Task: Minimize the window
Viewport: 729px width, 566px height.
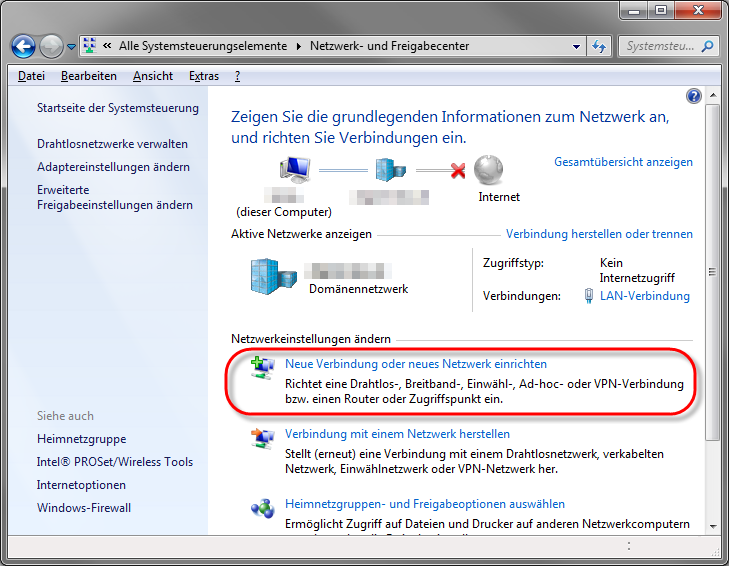Action: (x=634, y=11)
